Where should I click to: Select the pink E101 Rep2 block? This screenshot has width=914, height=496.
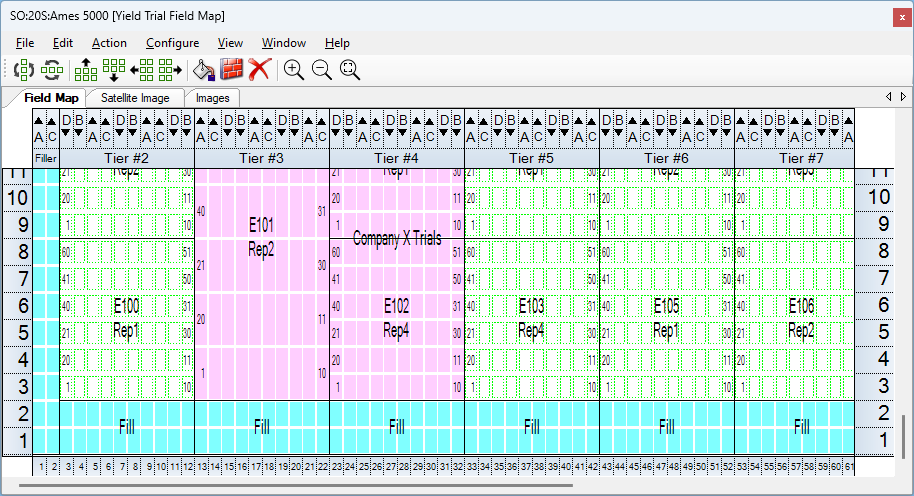262,284
